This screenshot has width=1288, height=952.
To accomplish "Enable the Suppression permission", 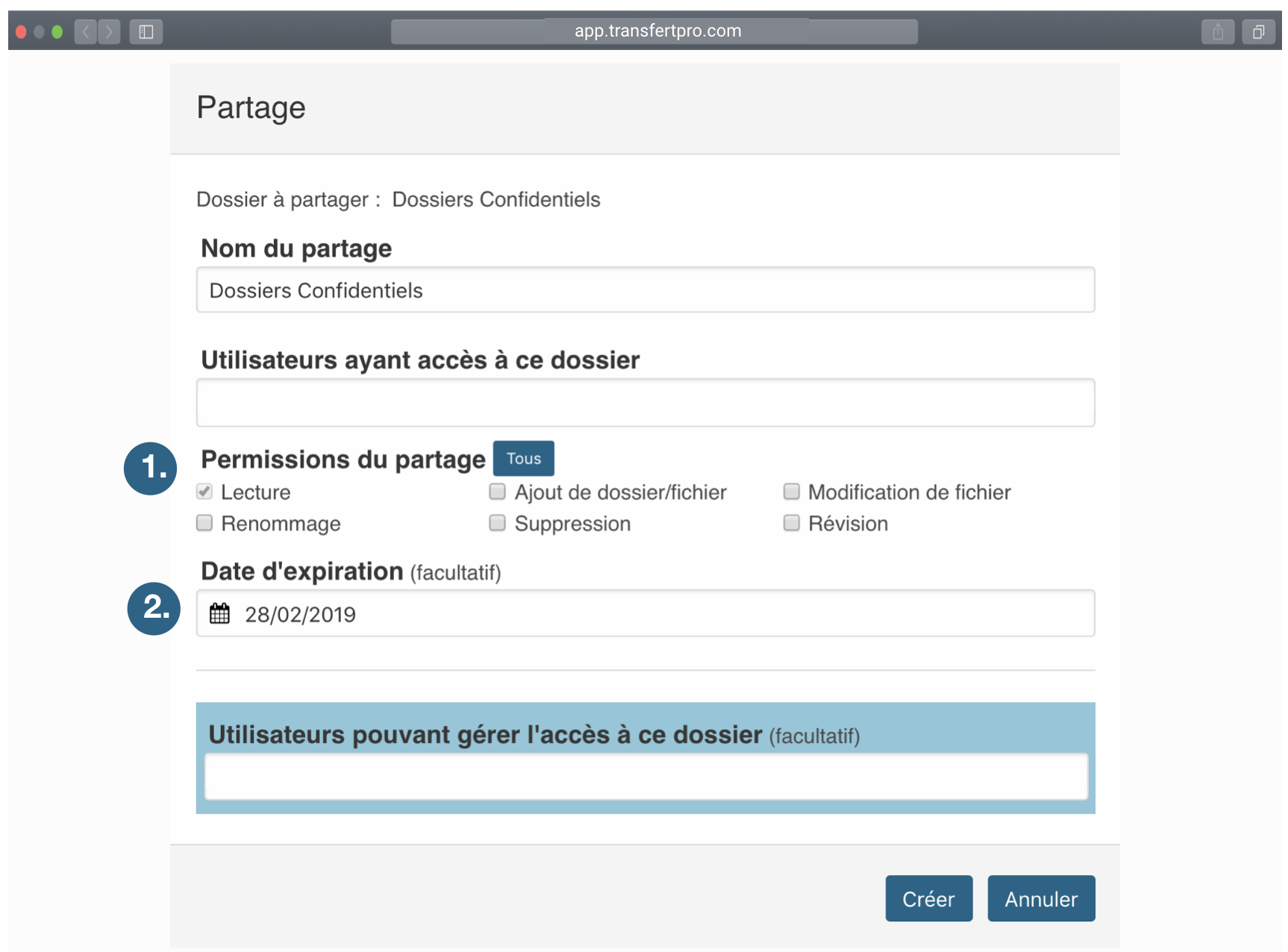I will (497, 523).
